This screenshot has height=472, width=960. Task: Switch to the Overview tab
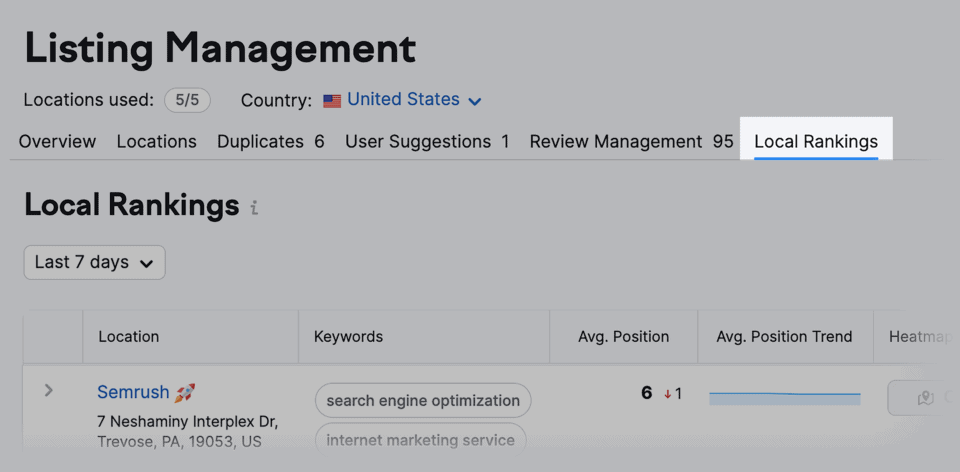57,142
